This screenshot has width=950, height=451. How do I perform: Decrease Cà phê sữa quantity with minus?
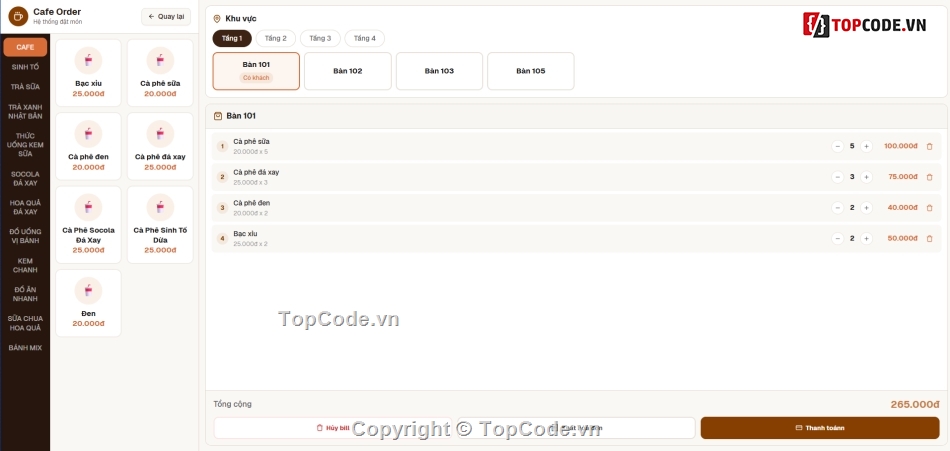click(x=837, y=146)
